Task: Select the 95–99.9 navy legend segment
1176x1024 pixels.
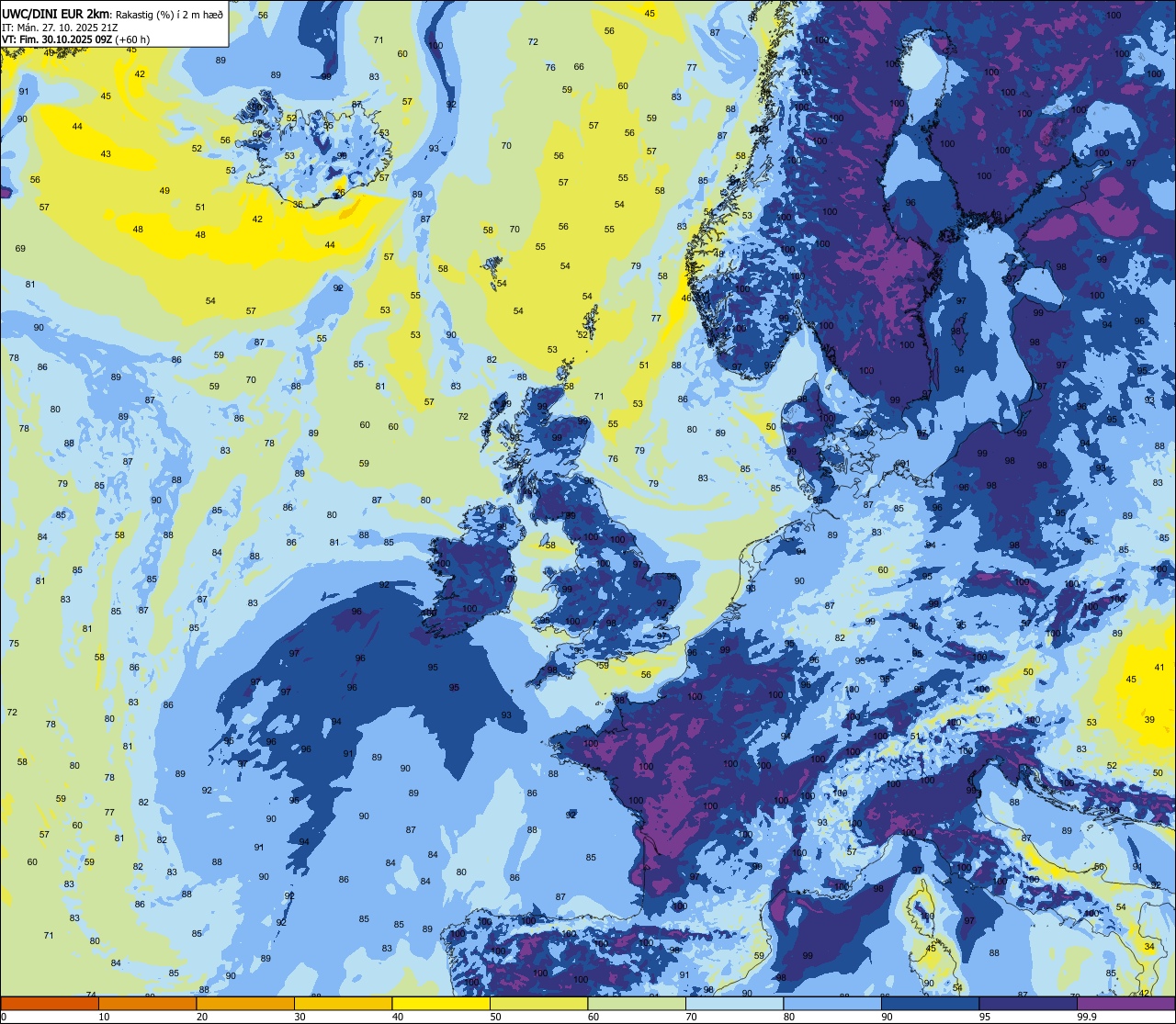Action: click(x=1028, y=1003)
